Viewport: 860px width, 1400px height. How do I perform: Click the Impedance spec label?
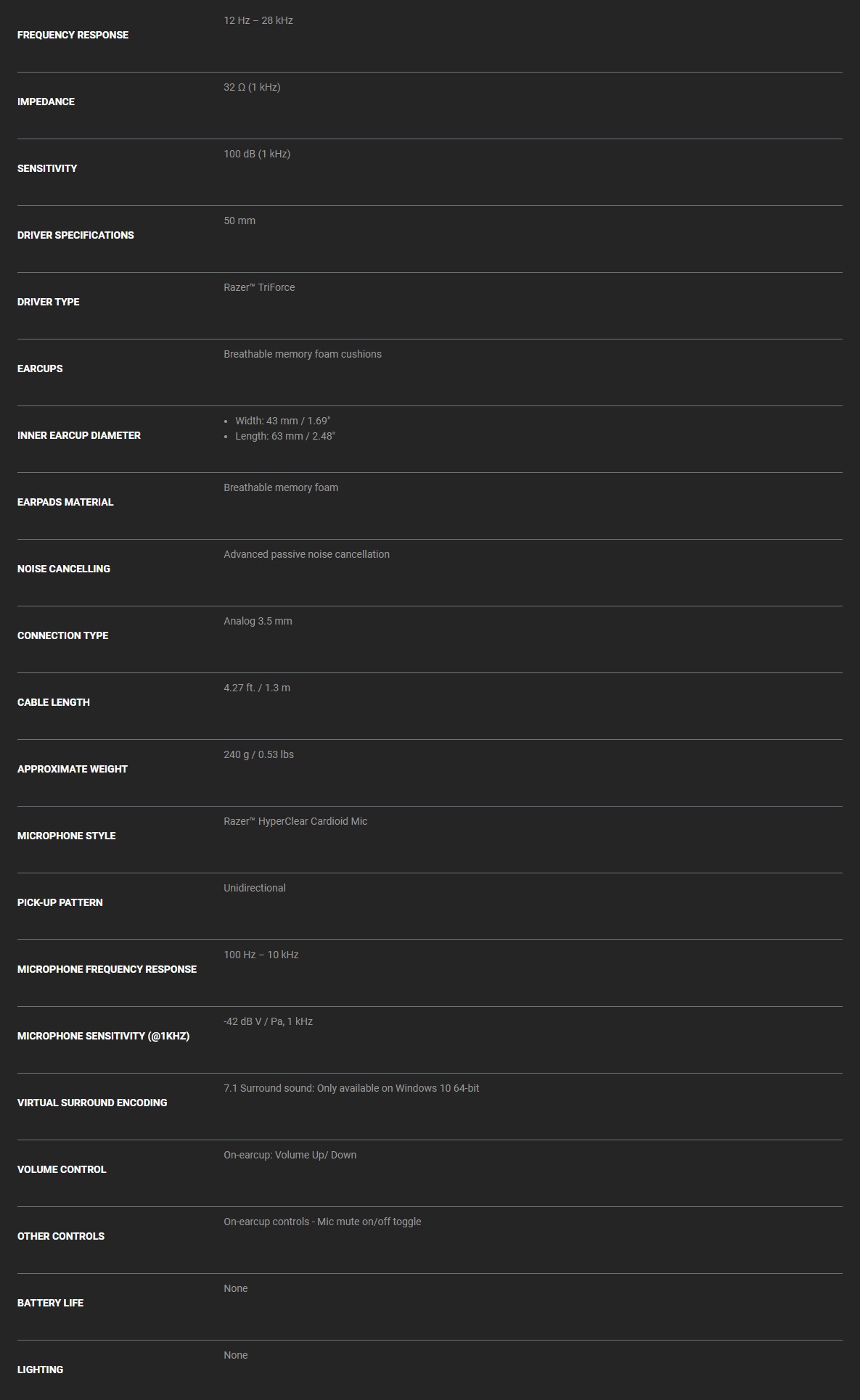(x=46, y=102)
